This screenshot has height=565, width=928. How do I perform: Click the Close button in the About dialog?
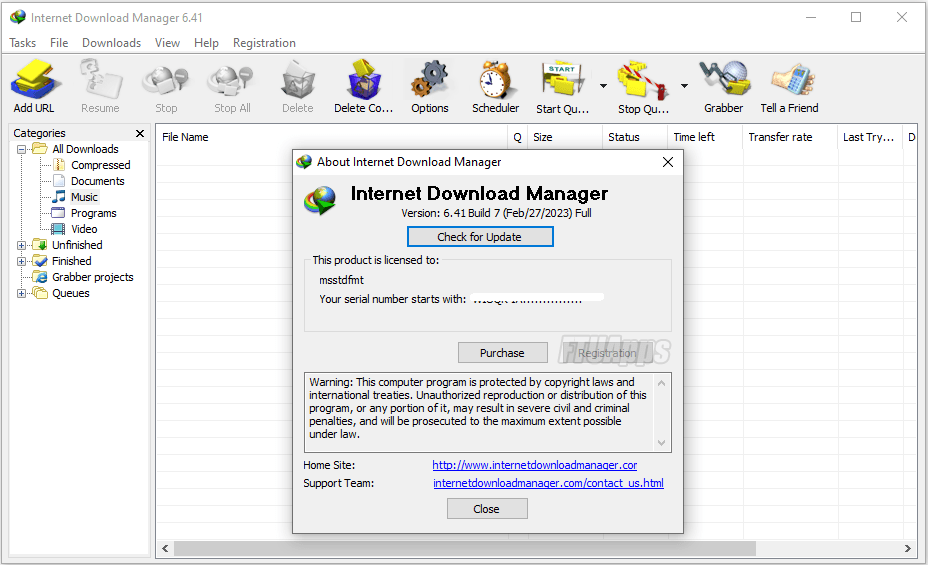[486, 509]
